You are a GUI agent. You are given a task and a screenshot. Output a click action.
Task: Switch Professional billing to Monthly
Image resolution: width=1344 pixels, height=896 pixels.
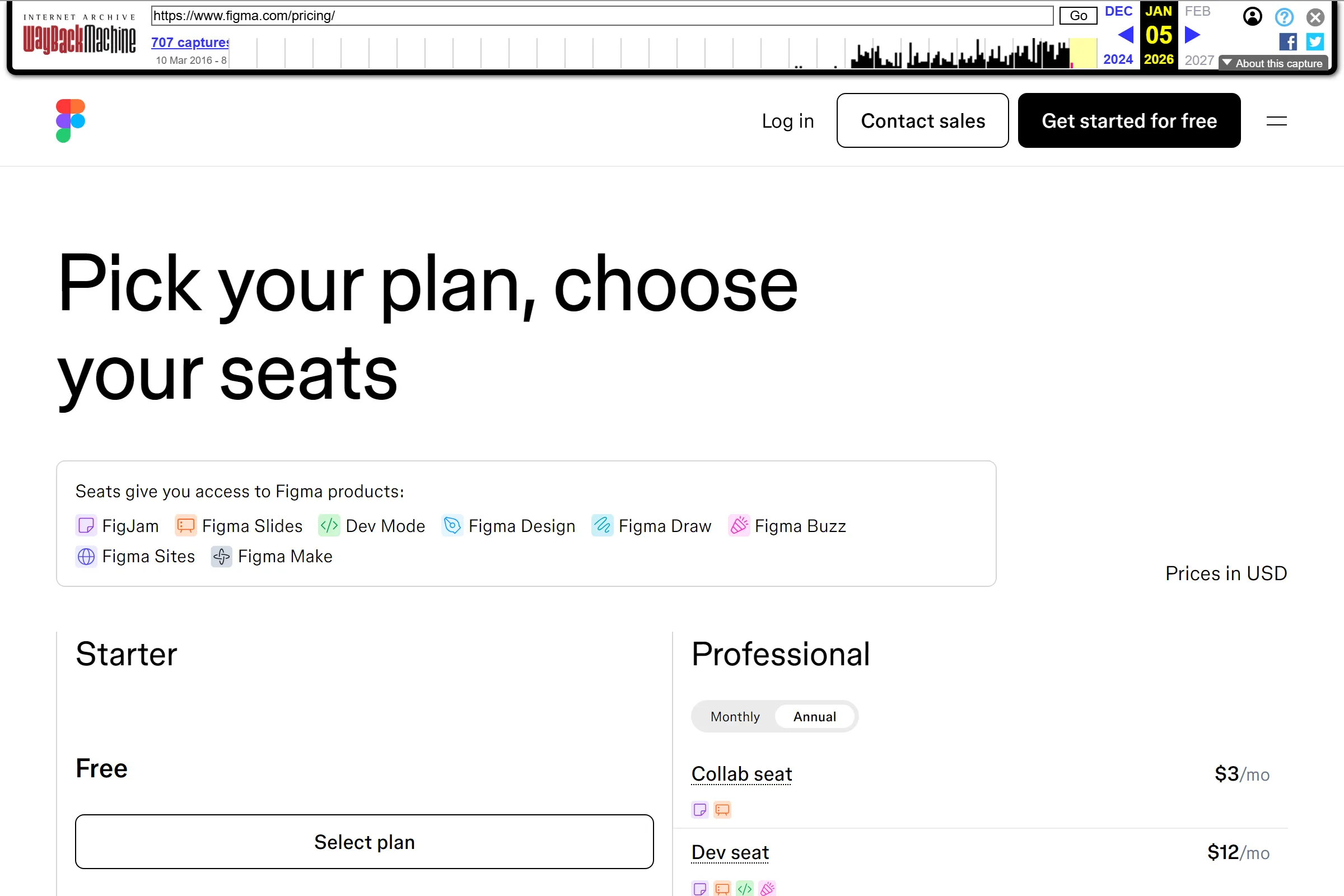(735, 716)
